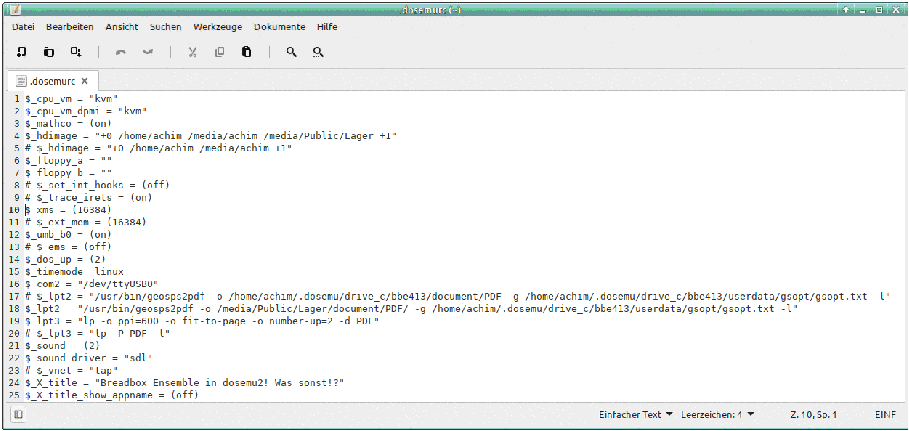This screenshot has width=909, height=431.
Task: Click the new document toolbar icon
Action: tap(21, 52)
